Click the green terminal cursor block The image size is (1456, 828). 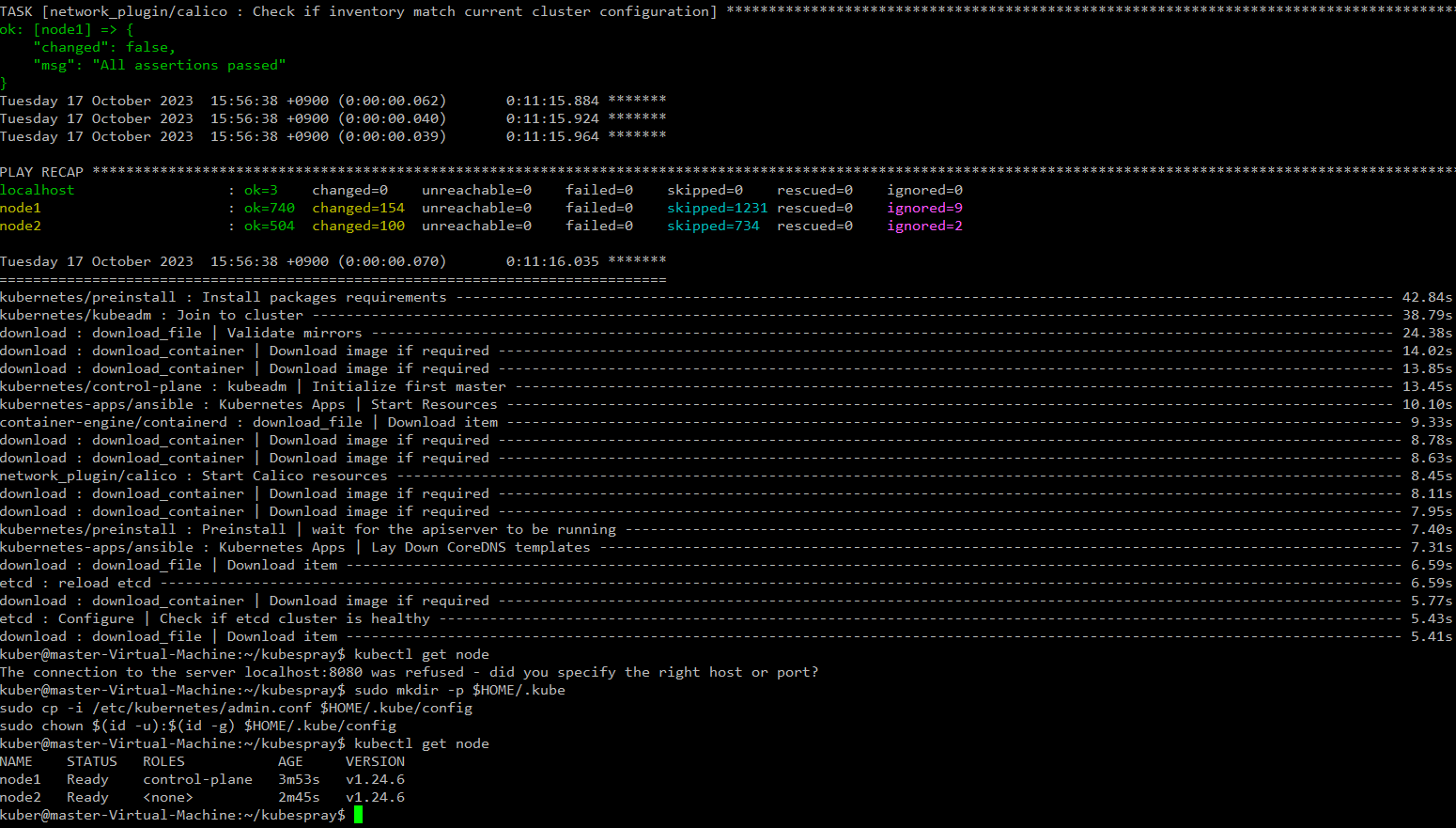[358, 815]
